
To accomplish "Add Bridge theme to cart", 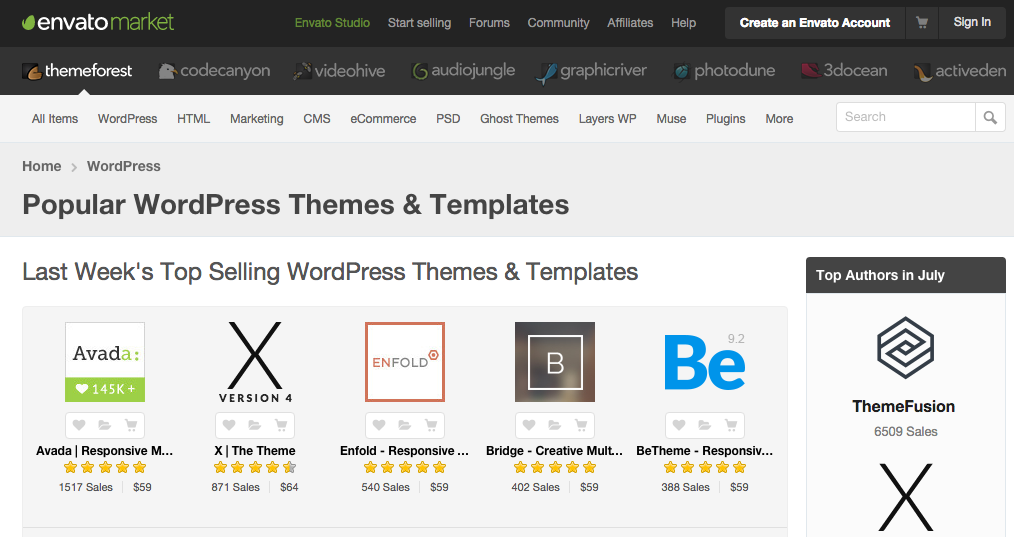I will pyautogui.click(x=581, y=425).
